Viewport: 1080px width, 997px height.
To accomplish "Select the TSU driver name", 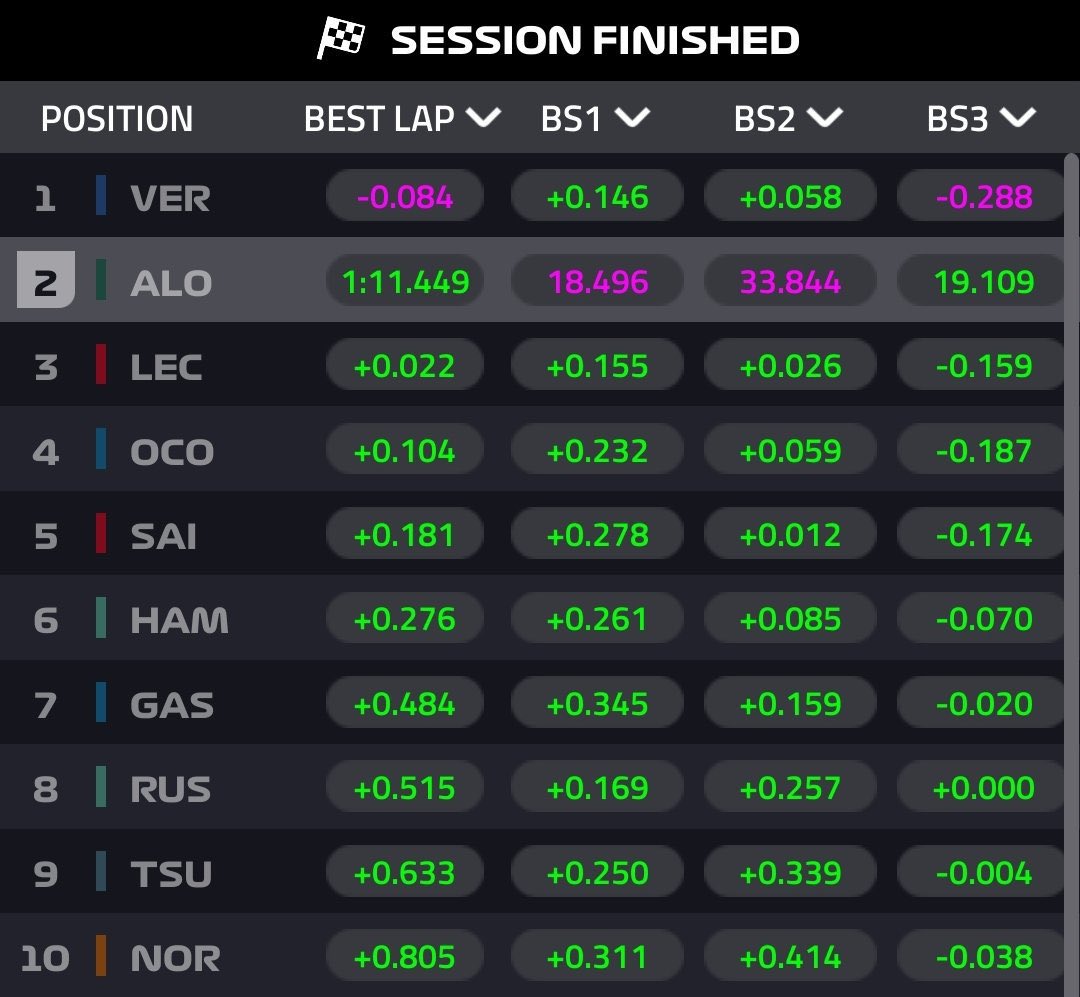I will coord(171,874).
